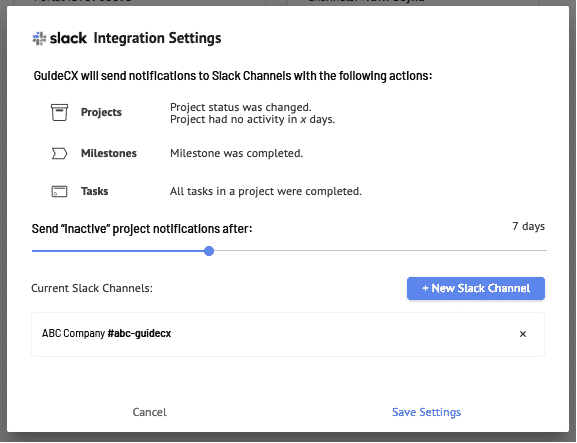Click the Milestones flag icon

pyautogui.click(x=59, y=153)
